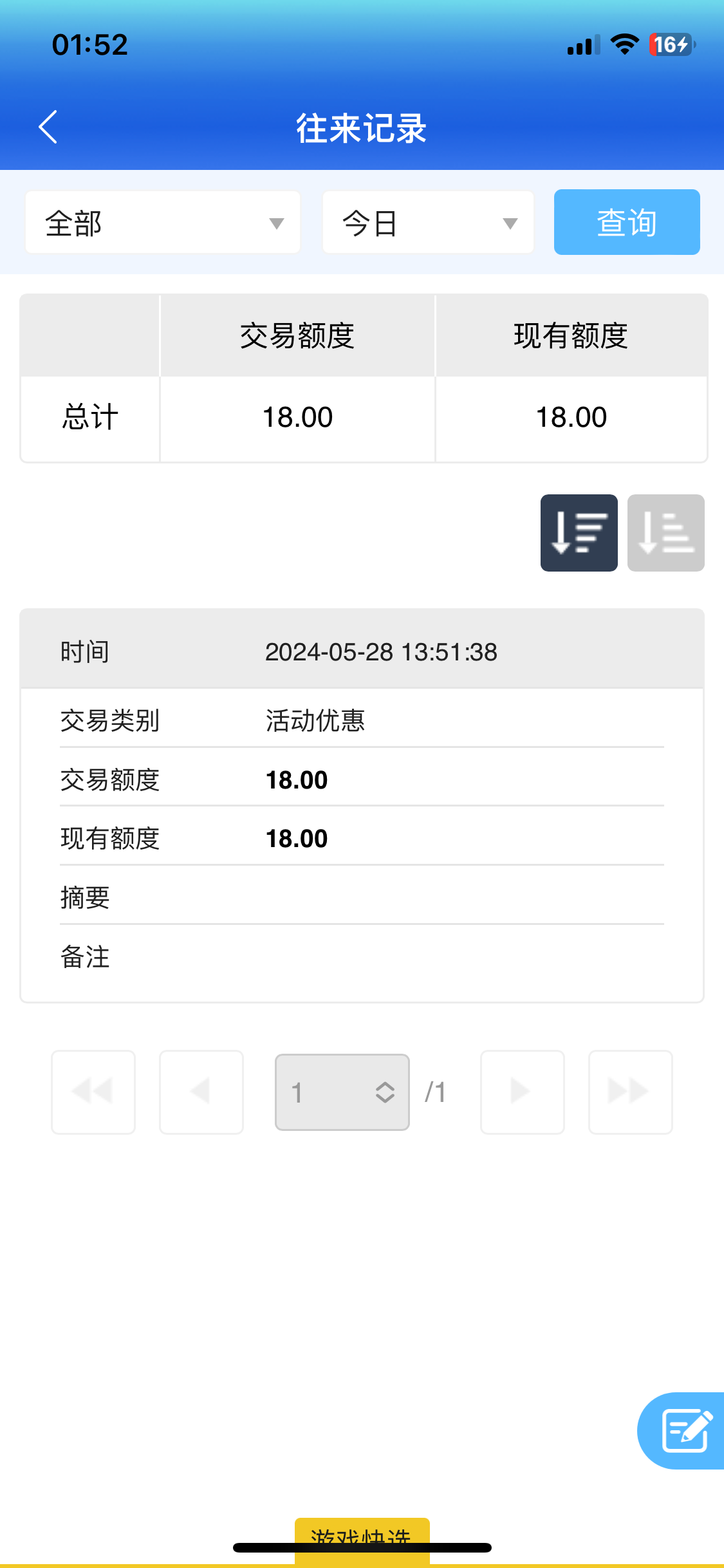Open the 全部 category dropdown
Image resolution: width=724 pixels, height=1568 pixels.
point(163,223)
